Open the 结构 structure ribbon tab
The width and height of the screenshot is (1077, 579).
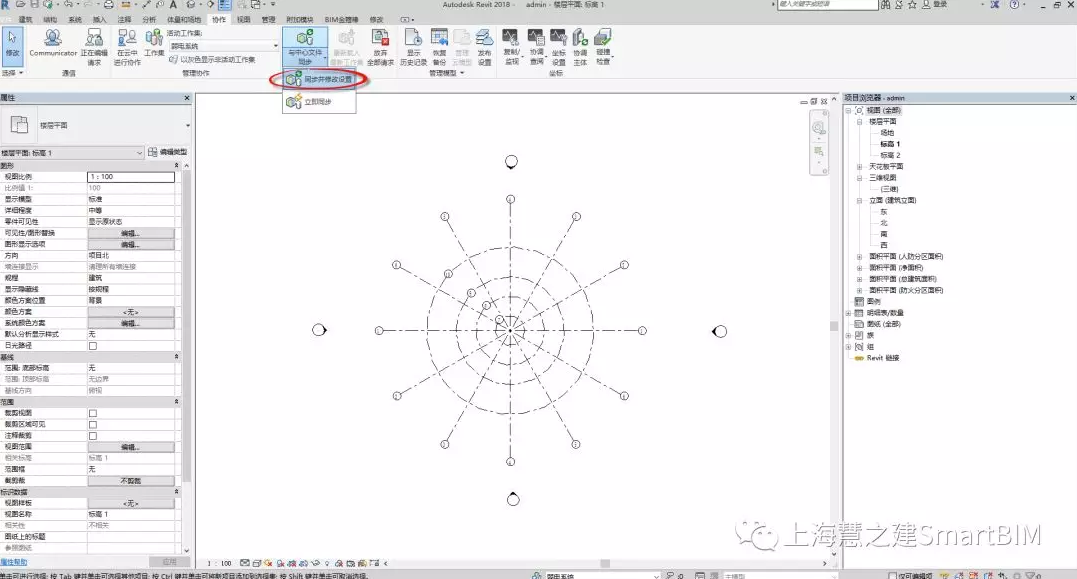click(x=50, y=19)
